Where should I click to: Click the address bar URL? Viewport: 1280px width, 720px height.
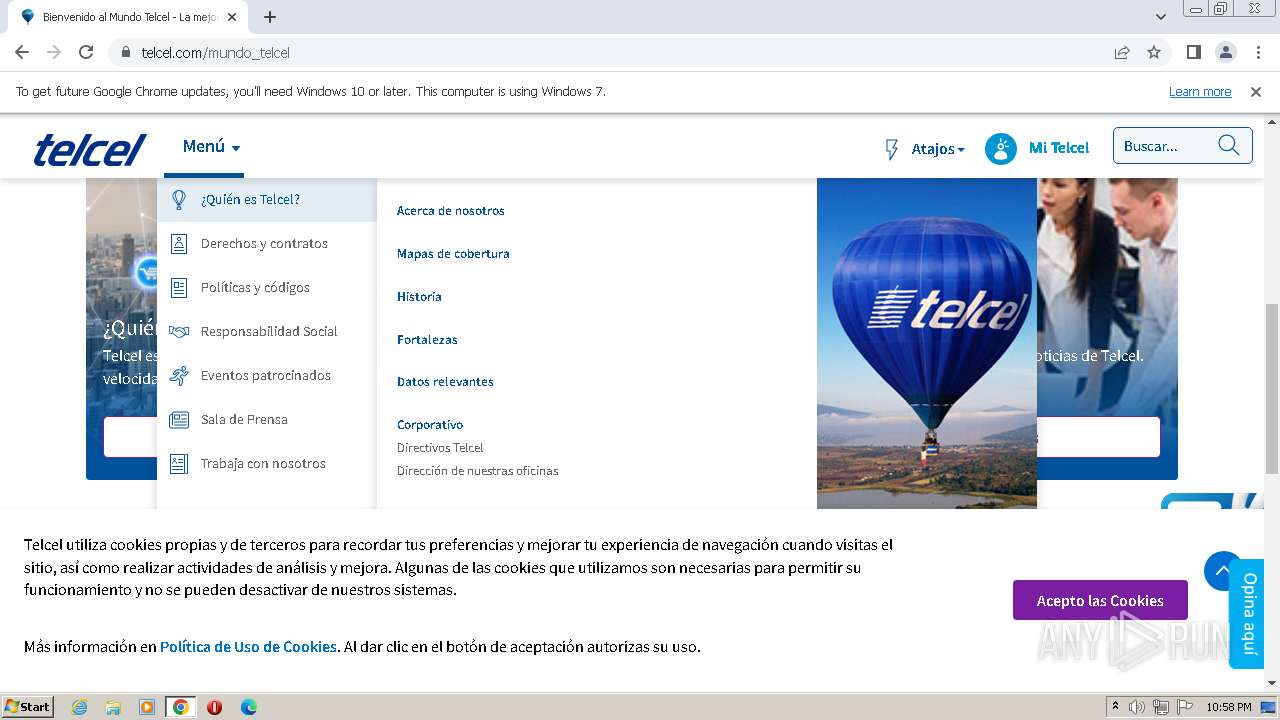click(216, 53)
